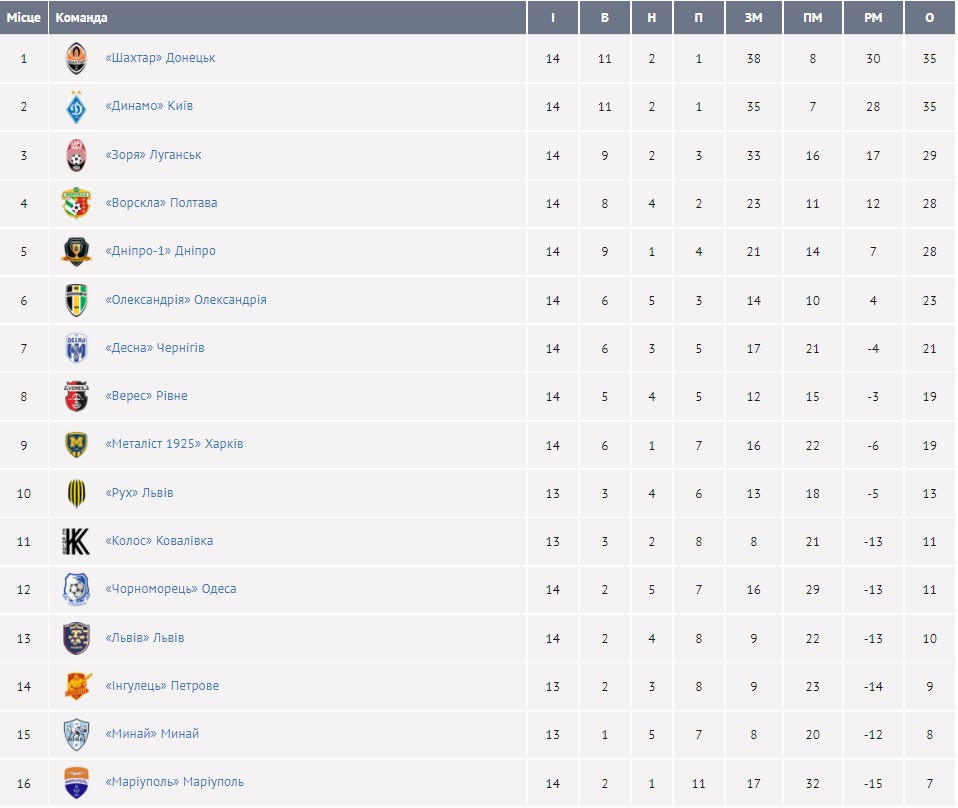This screenshot has width=958, height=808.
Task: Click the О points column header
Action: click(x=929, y=18)
